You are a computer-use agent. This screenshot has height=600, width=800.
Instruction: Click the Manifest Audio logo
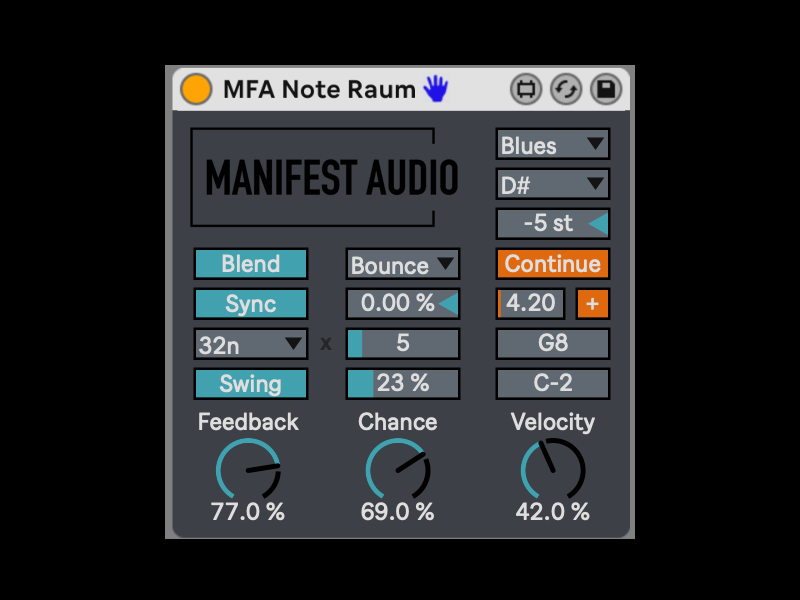[x=330, y=178]
